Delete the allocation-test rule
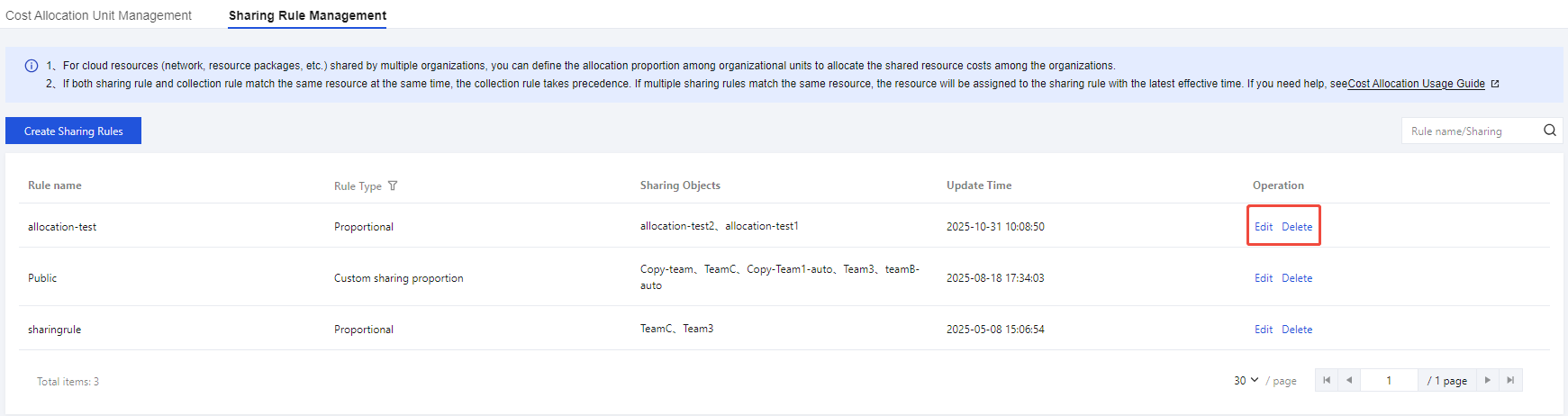1568x416 pixels. pyautogui.click(x=1297, y=227)
